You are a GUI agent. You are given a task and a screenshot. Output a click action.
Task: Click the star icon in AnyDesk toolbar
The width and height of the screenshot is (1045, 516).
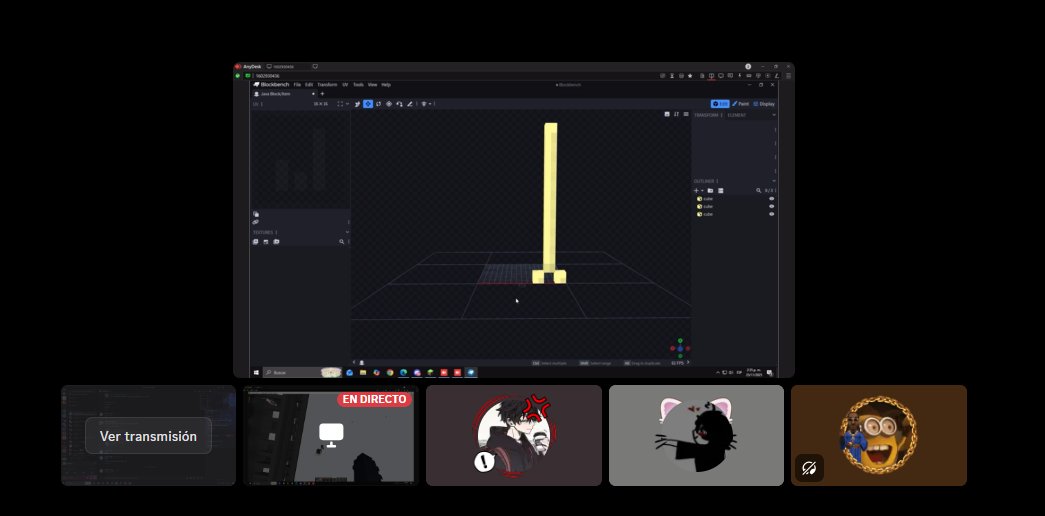pos(690,76)
